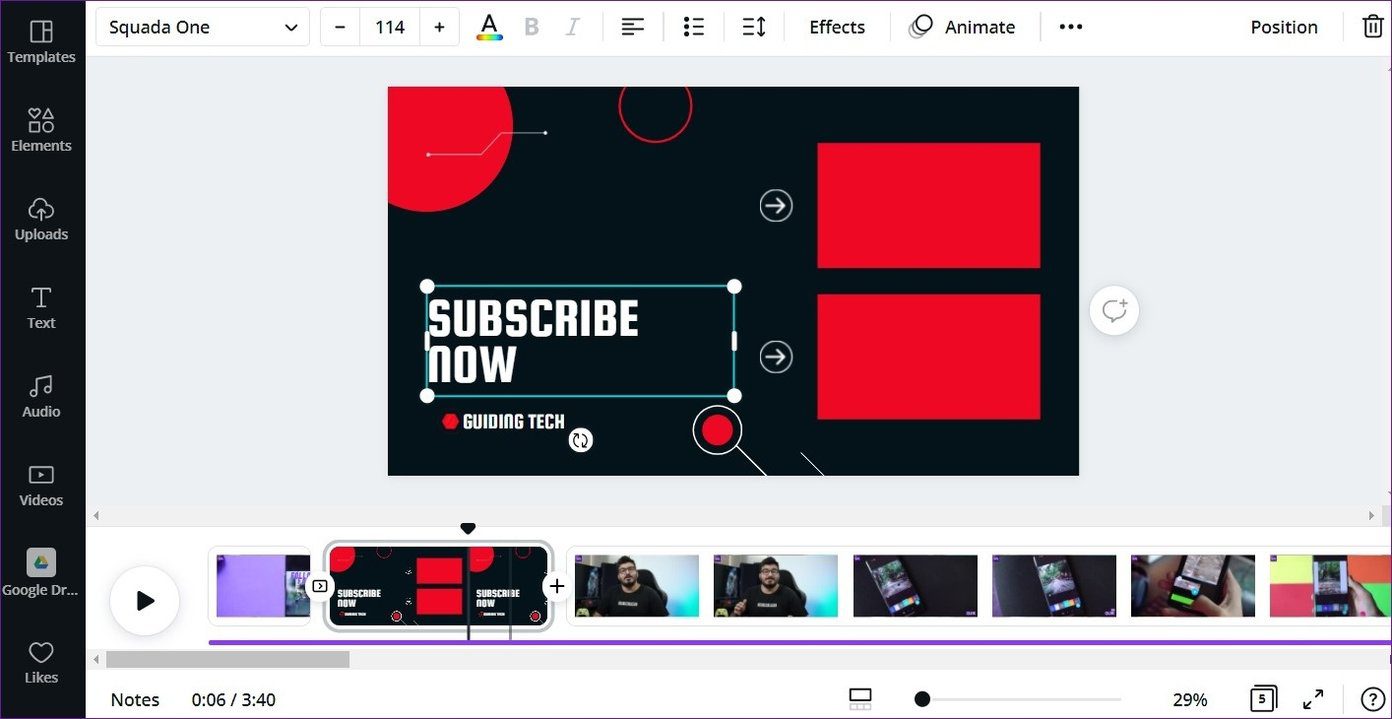Open the Templates panel

(x=41, y=43)
